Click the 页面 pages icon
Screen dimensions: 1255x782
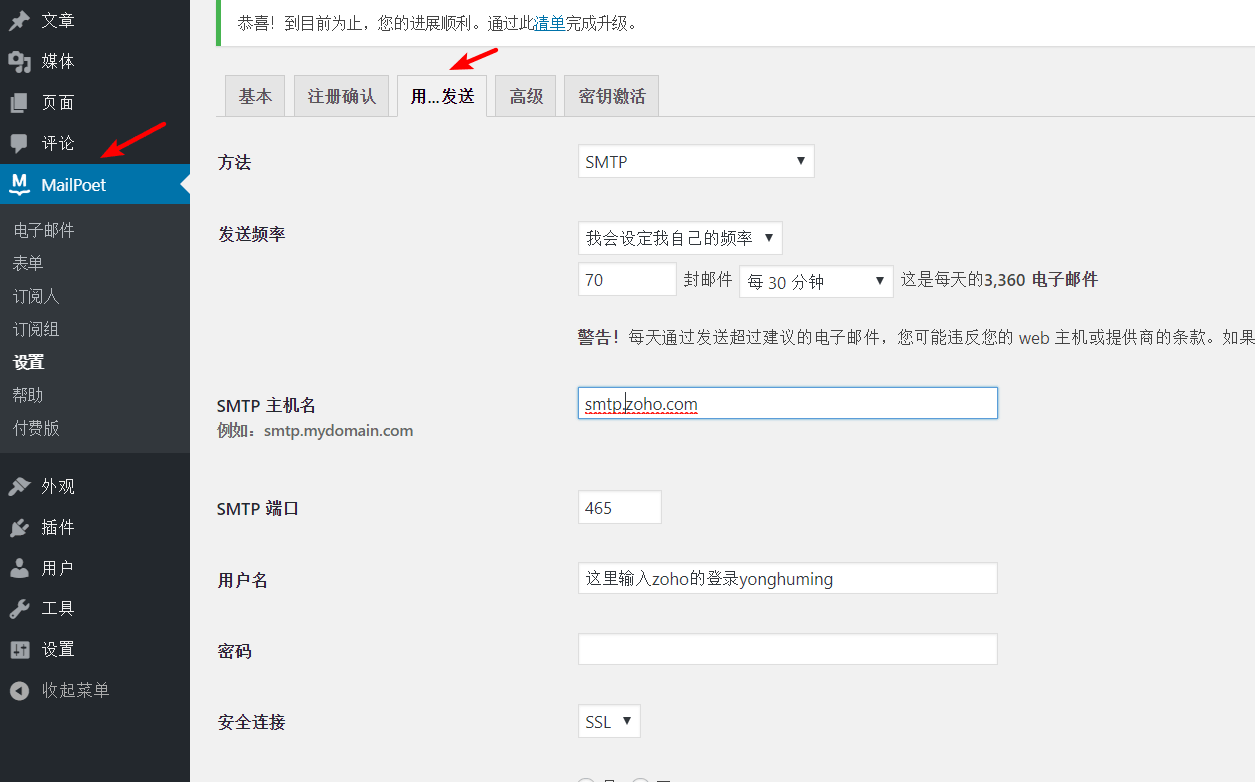pyautogui.click(x=19, y=103)
